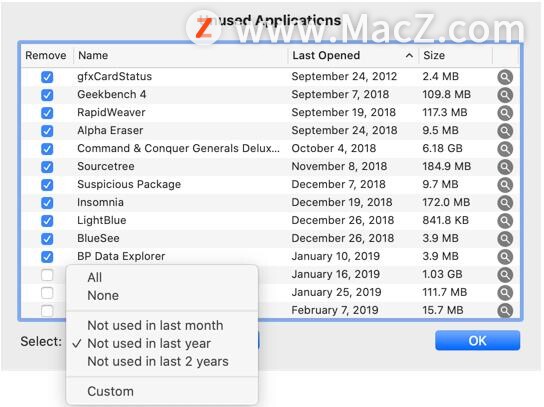Pick 'Not used in last 2 years'
The image size is (544, 407).
tap(158, 362)
